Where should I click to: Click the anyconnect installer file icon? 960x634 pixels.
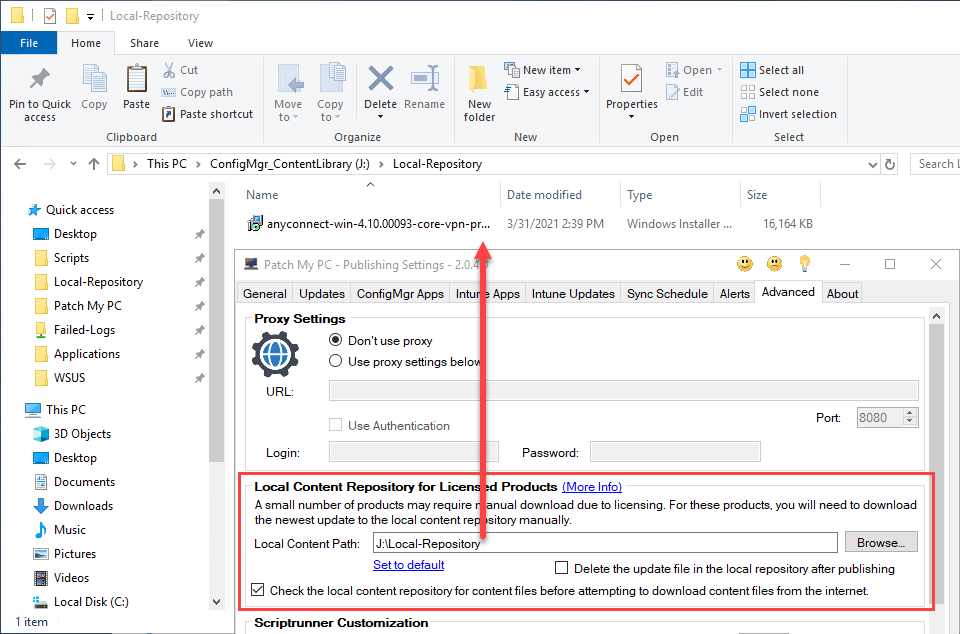coord(255,224)
